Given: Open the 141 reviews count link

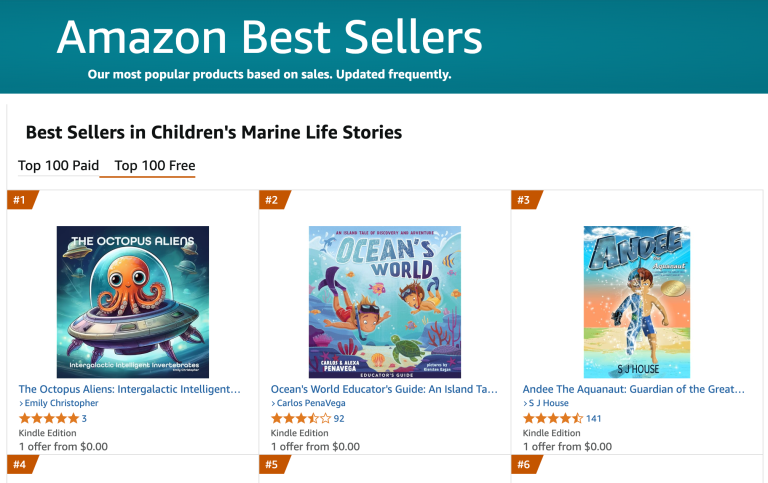Looking at the screenshot, I should coord(594,418).
